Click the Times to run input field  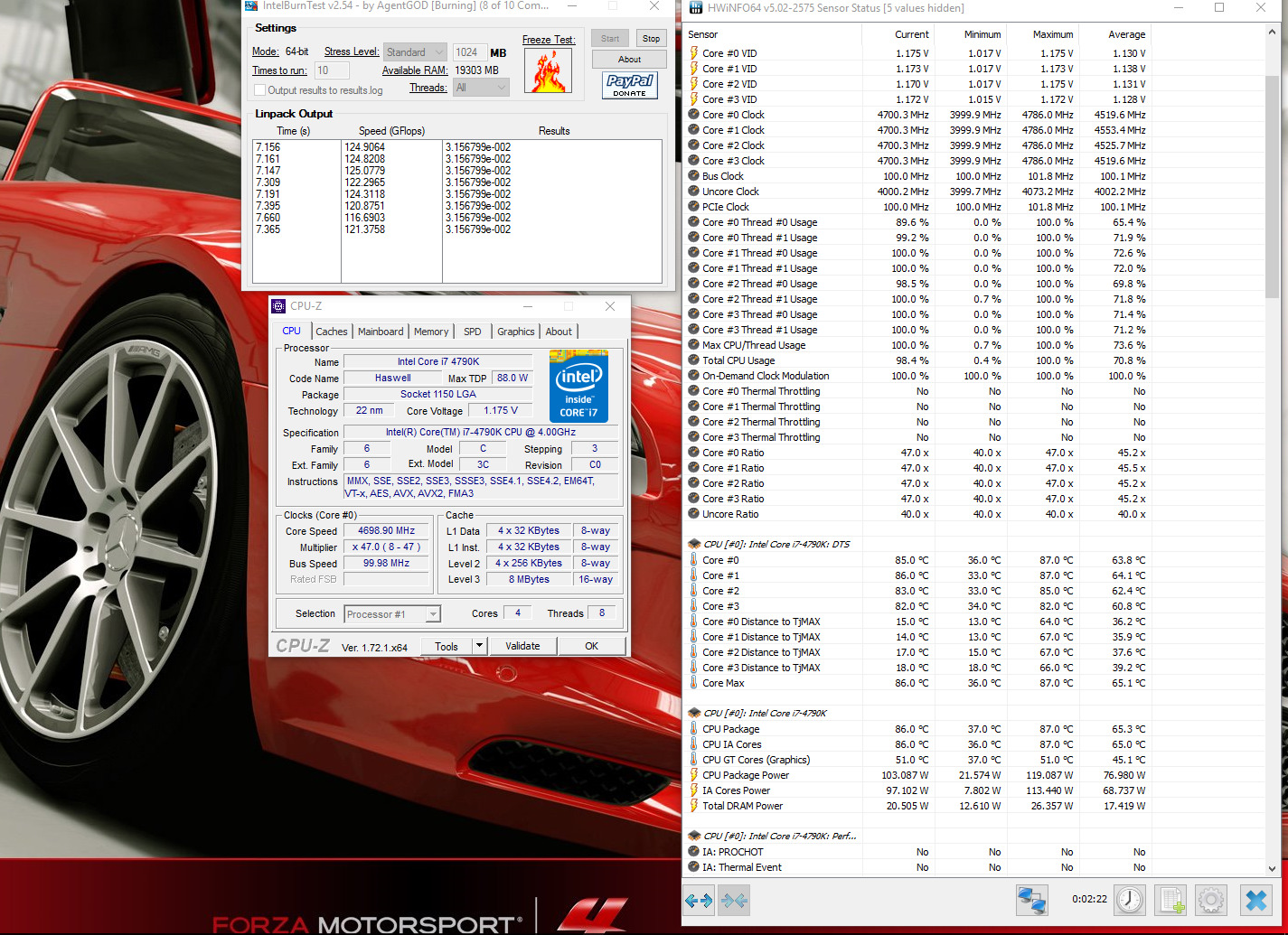click(x=332, y=70)
